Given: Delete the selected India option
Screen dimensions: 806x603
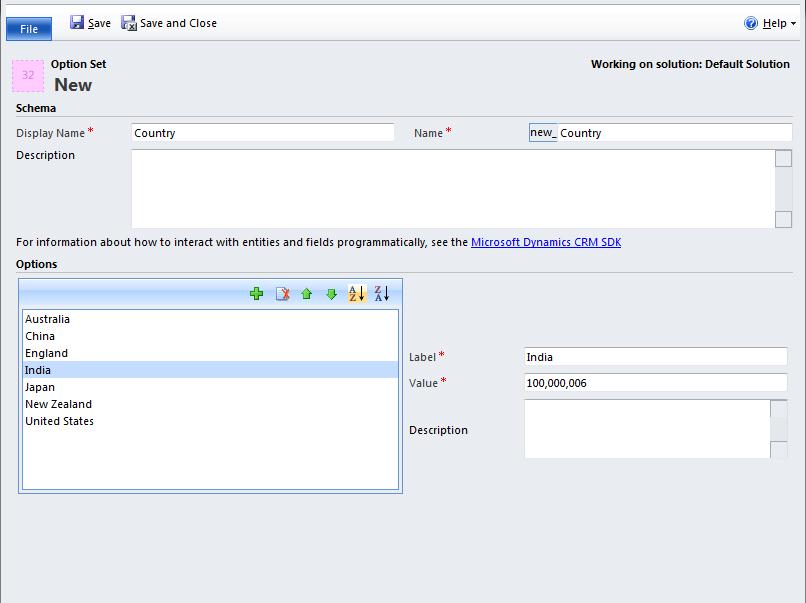Looking at the screenshot, I should click(x=282, y=293).
